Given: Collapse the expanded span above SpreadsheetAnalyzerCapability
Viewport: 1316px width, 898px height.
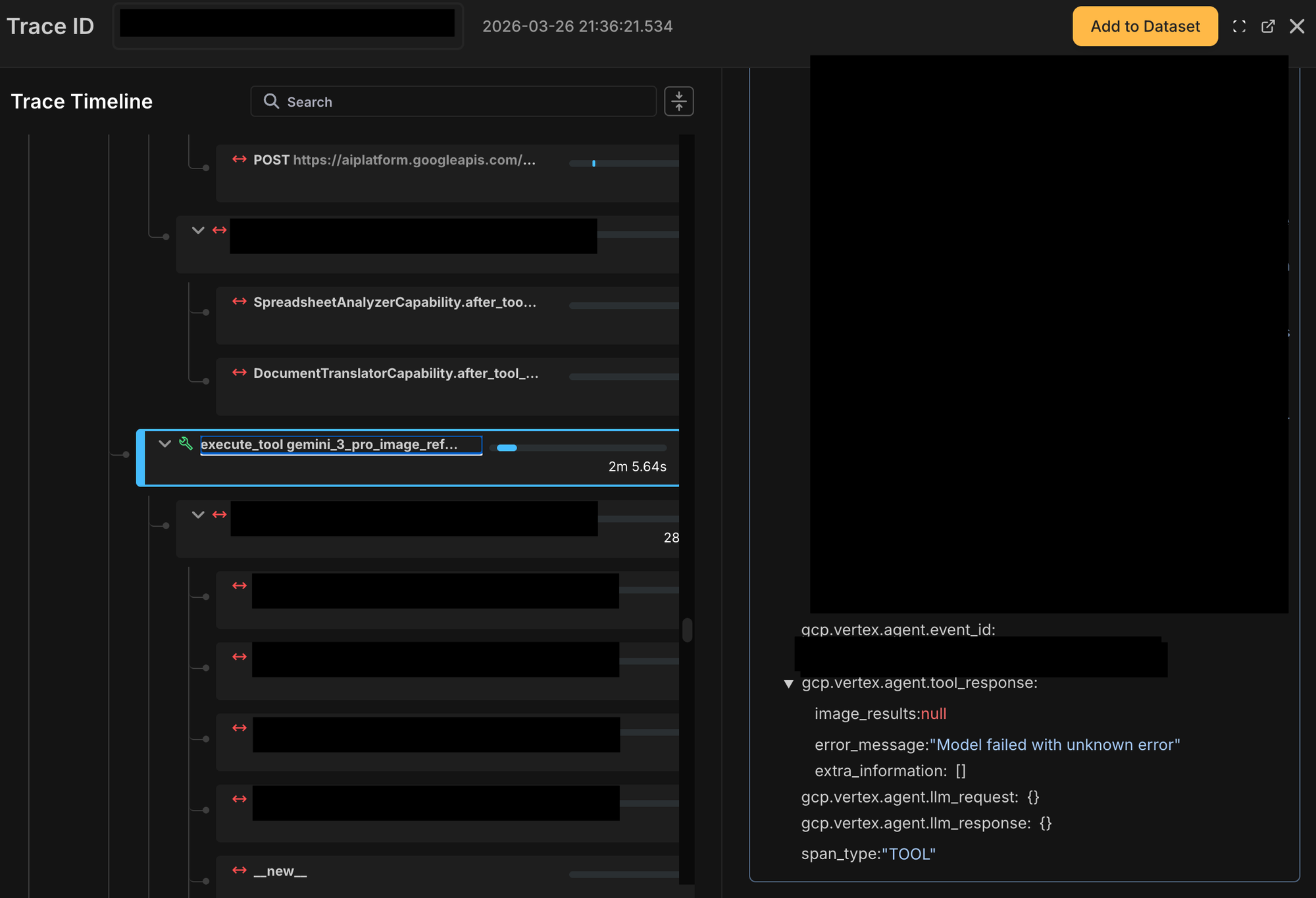Looking at the screenshot, I should tap(197, 230).
